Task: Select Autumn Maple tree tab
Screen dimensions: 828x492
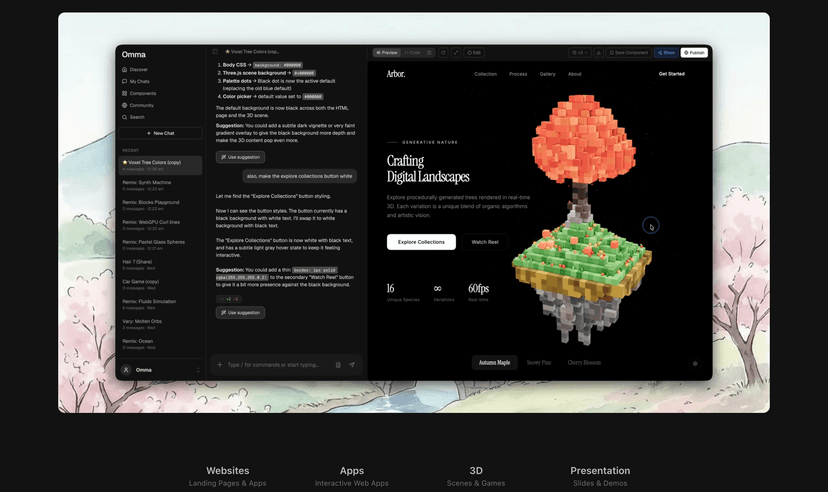Action: tap(494, 363)
